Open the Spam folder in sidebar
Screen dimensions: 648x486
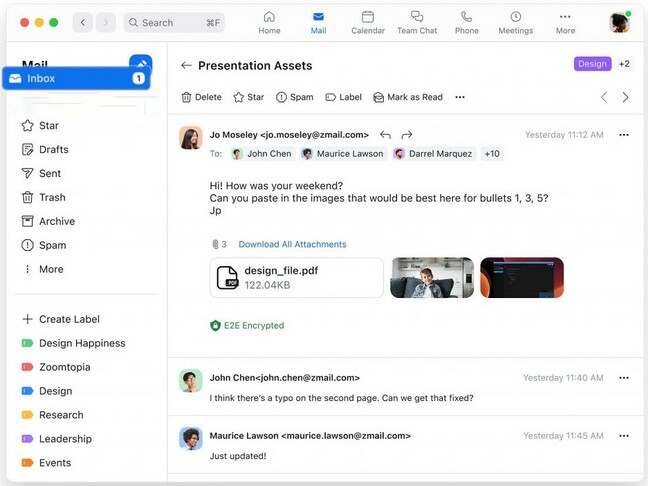43,245
